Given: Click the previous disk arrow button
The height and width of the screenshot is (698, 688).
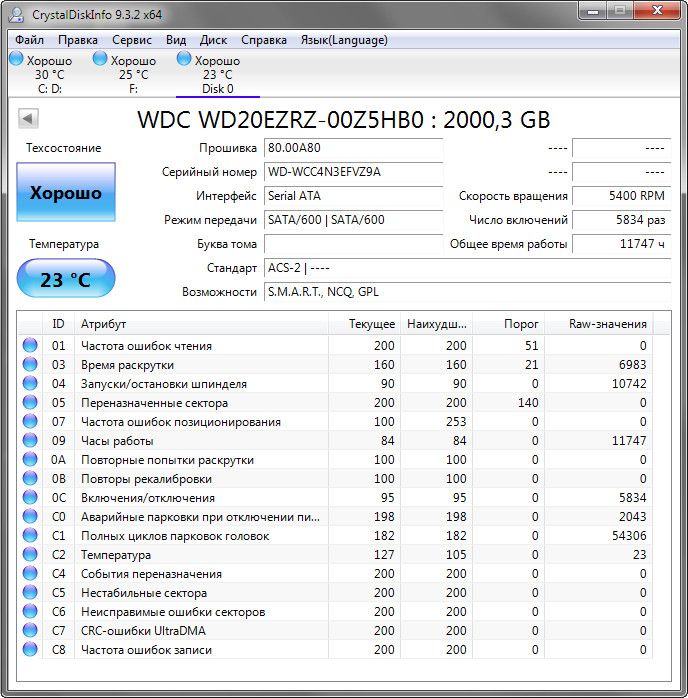Looking at the screenshot, I should pos(28,118).
